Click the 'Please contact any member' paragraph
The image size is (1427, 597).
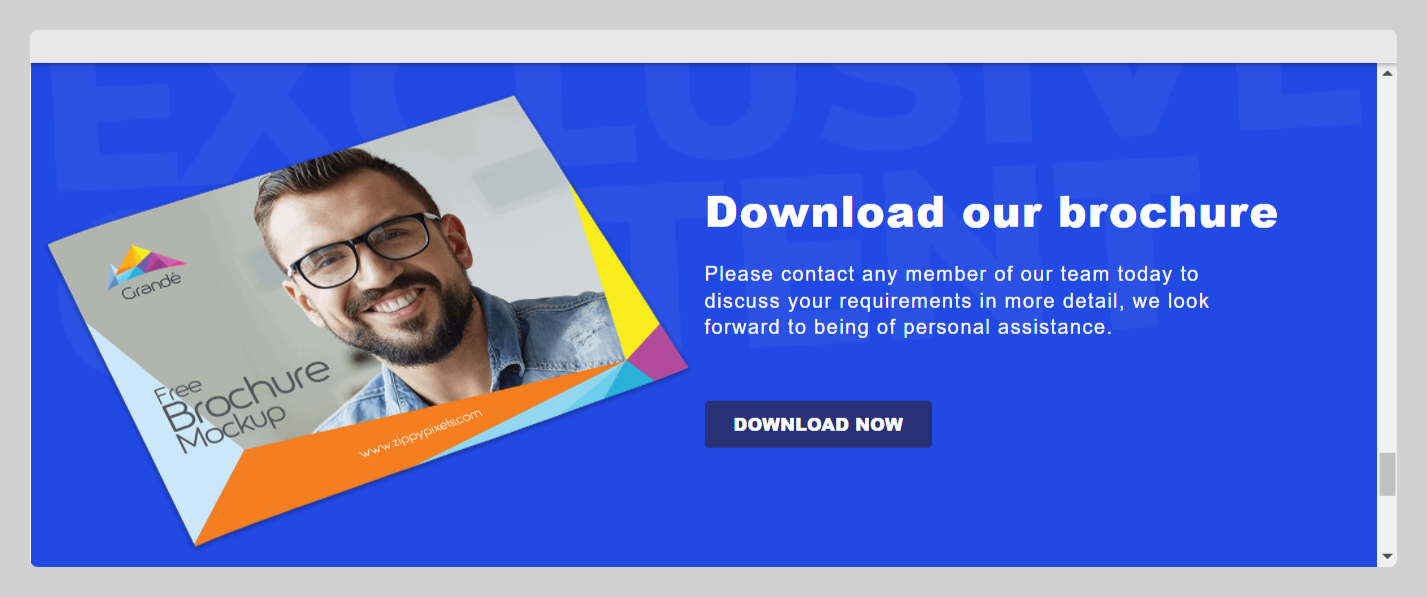pos(957,300)
